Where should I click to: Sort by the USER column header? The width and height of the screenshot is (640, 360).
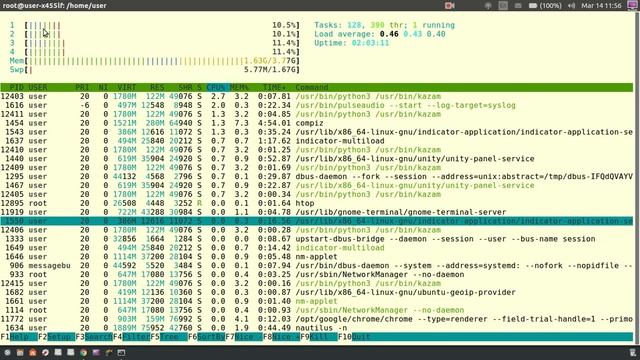coord(38,87)
